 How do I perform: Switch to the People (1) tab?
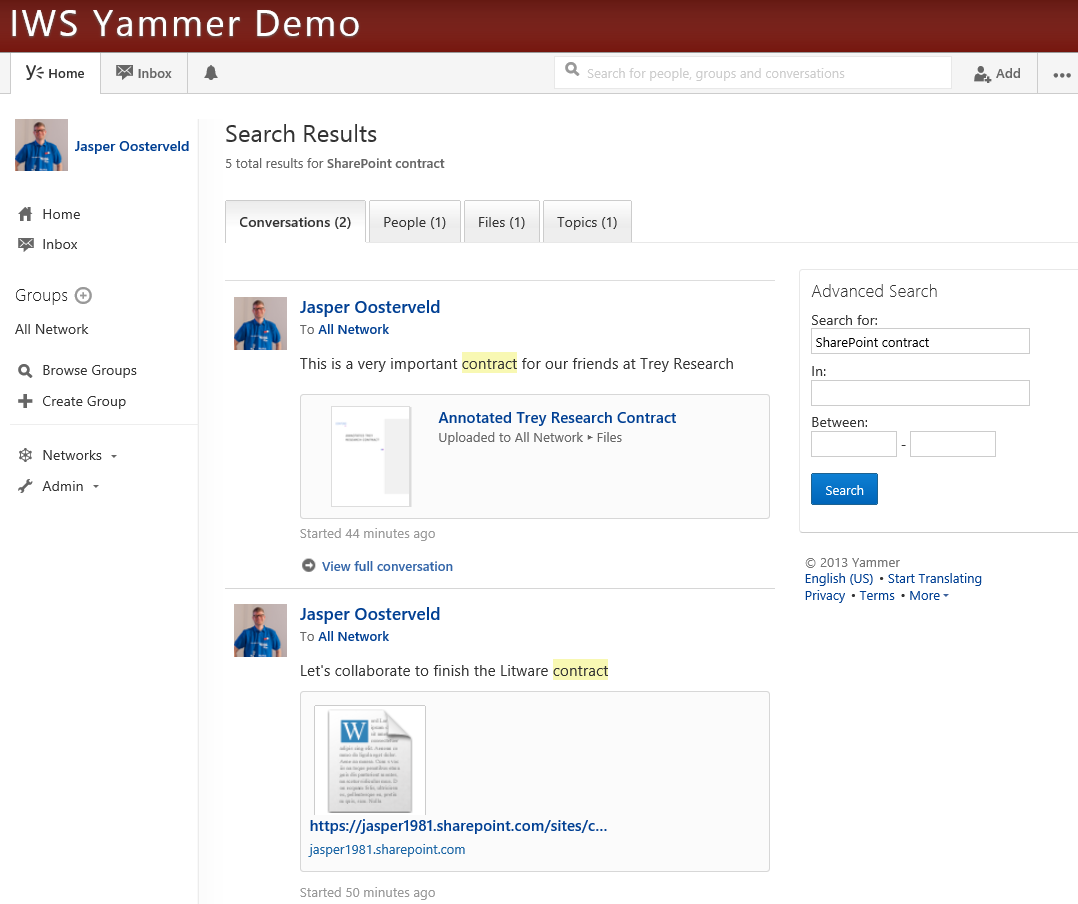tap(415, 222)
